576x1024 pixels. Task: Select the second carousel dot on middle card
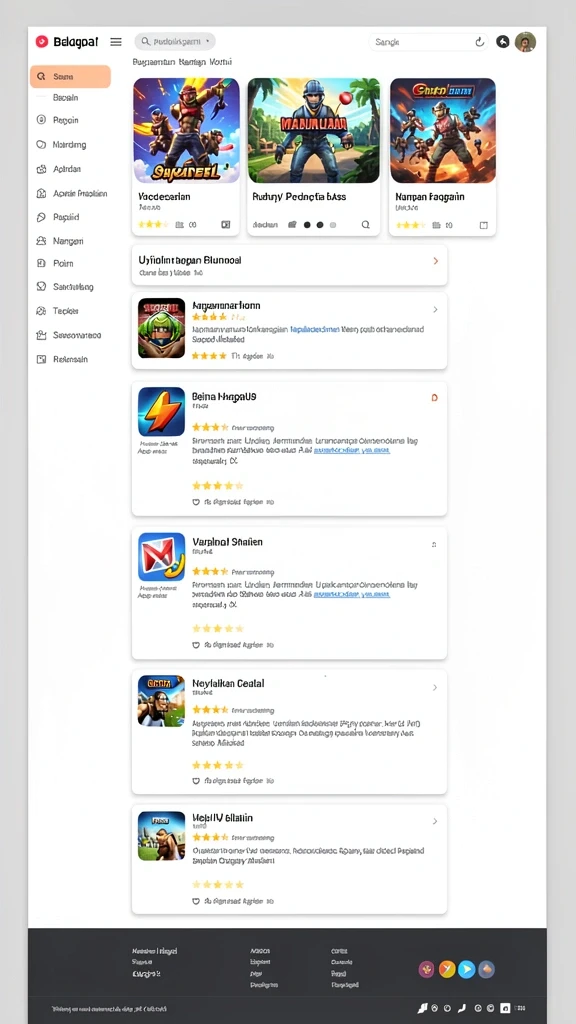click(320, 225)
